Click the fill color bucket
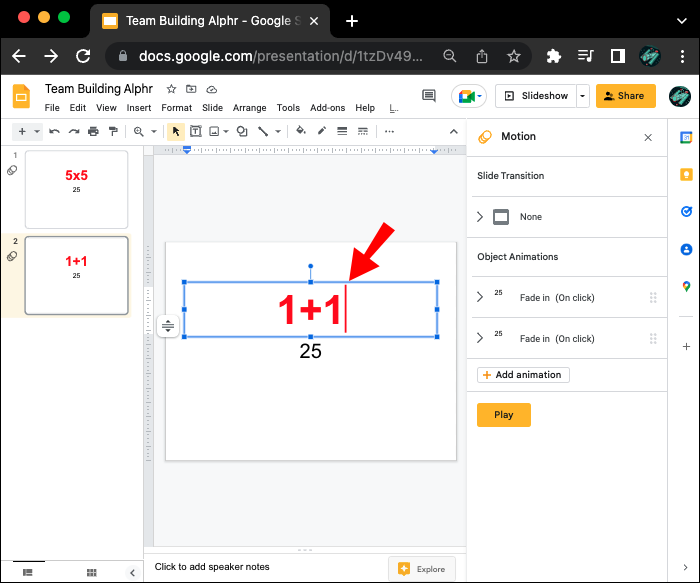The image size is (700, 583). (x=301, y=130)
